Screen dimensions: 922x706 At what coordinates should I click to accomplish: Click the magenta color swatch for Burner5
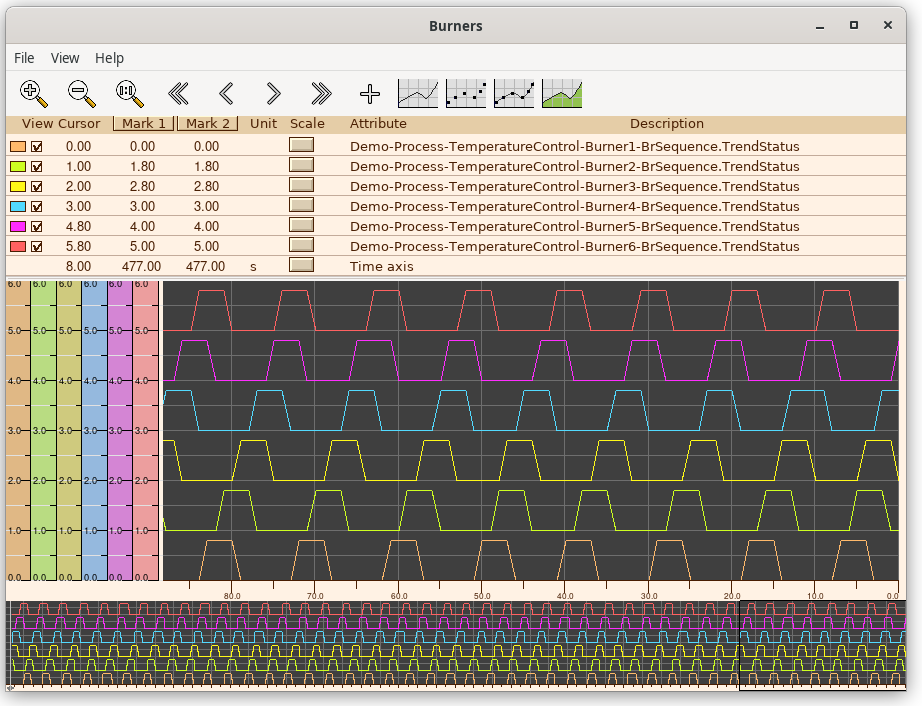click(18, 226)
